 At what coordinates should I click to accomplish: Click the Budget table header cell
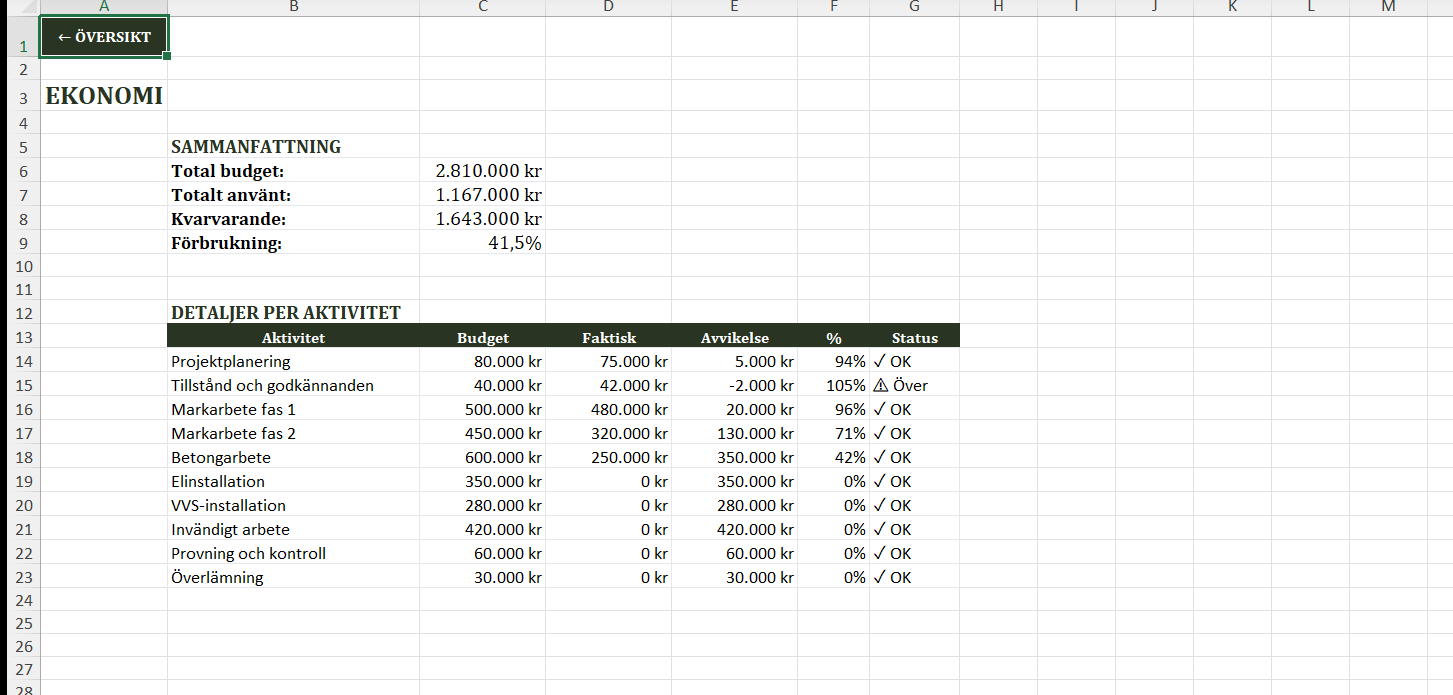[483, 338]
